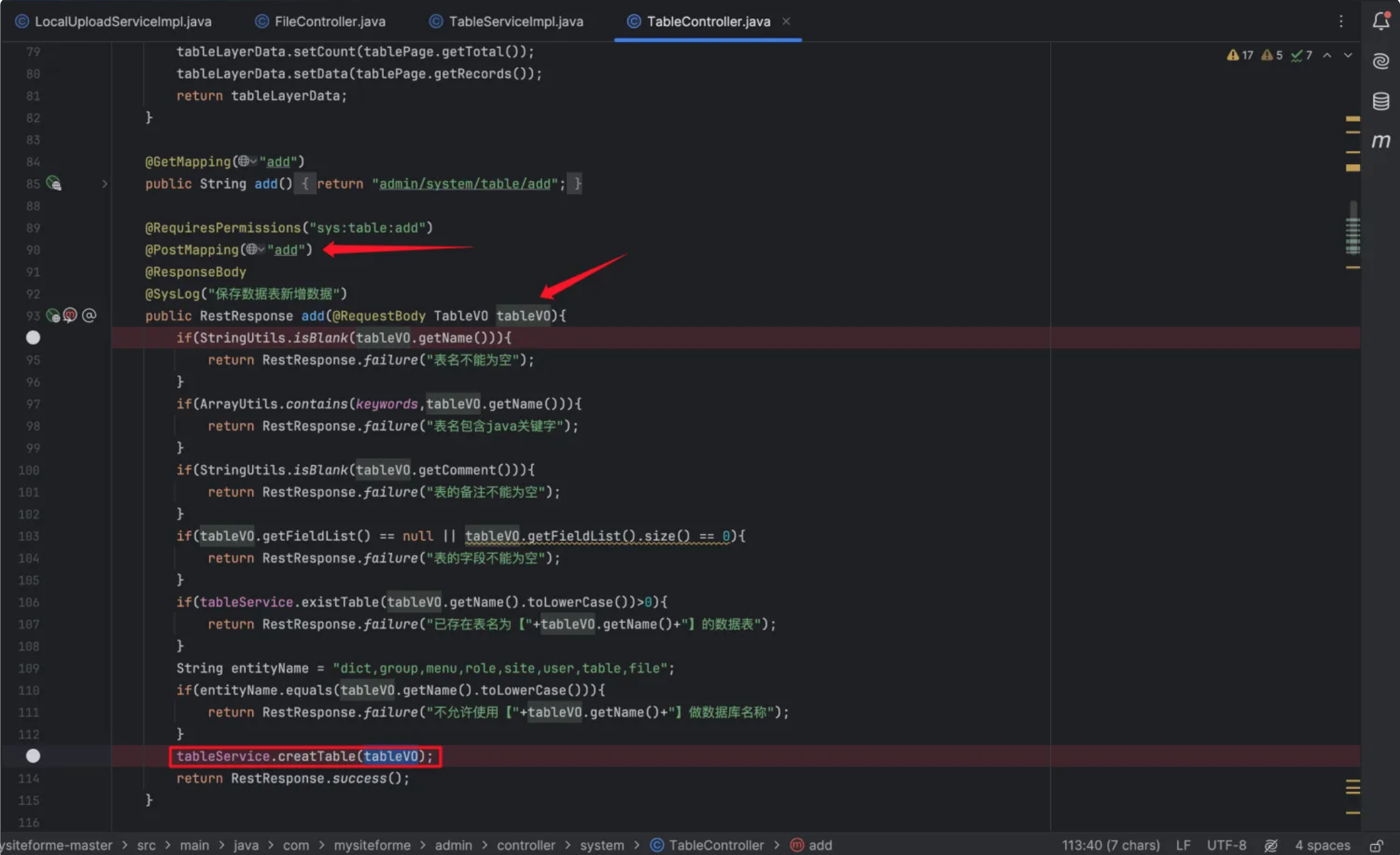Click the src breadcrumb
Screen dimensions: 1400x855
point(146,845)
